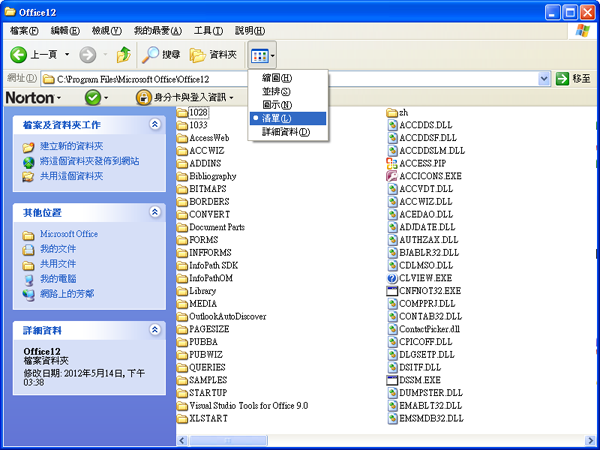
Task: Open the Norton logo dropdown arrow
Action: pos(59,98)
